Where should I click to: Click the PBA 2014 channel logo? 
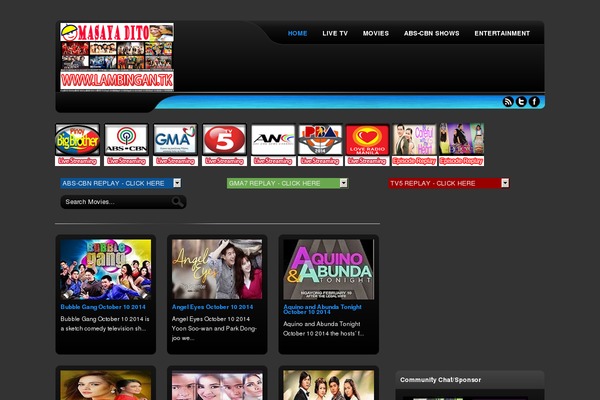320,140
